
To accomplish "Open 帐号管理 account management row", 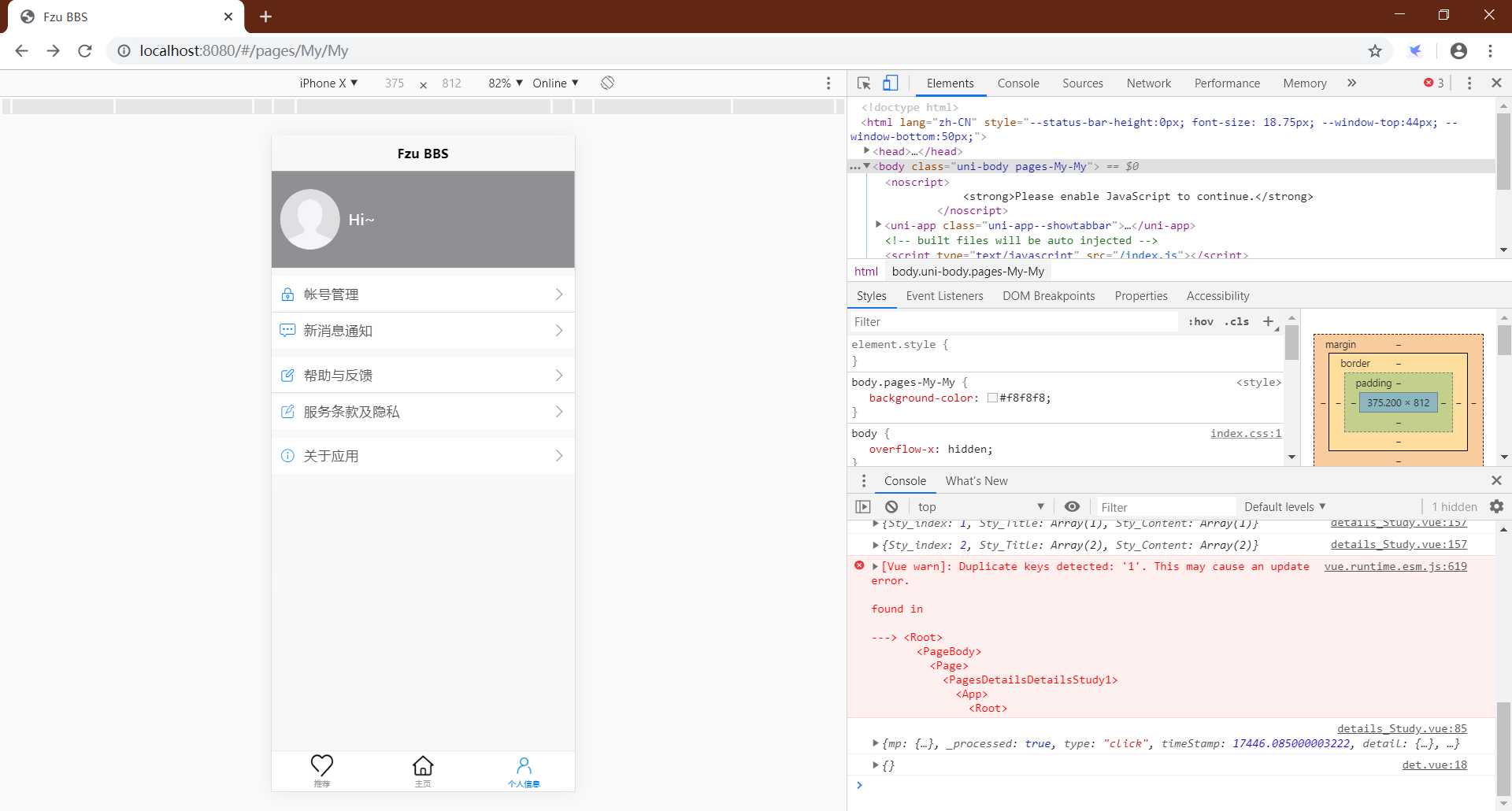I will [423, 294].
